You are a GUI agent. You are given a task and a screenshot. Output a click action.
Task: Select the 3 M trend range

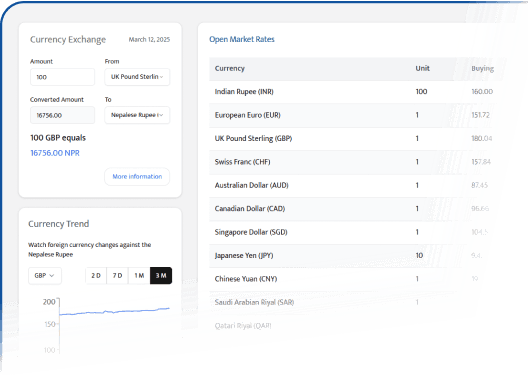pyautogui.click(x=161, y=276)
